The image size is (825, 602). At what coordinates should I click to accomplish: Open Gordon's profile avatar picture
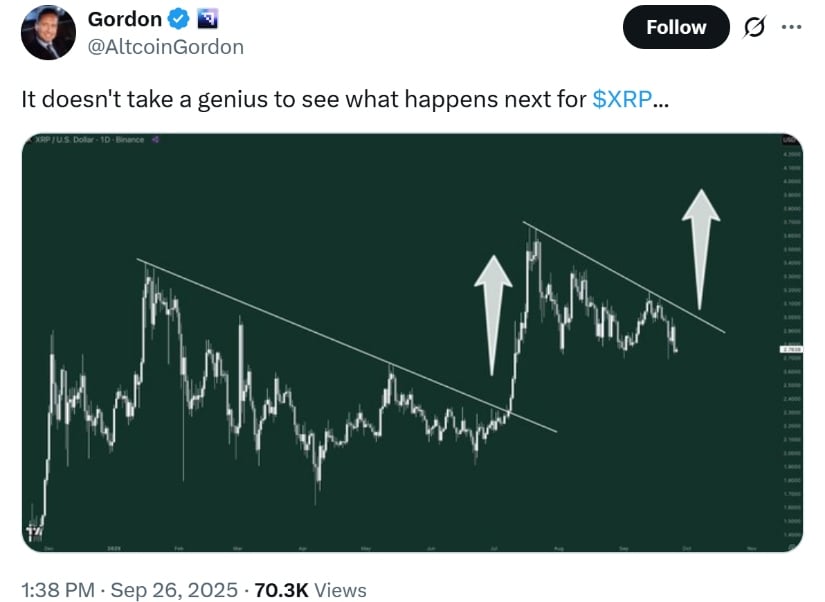click(48, 33)
